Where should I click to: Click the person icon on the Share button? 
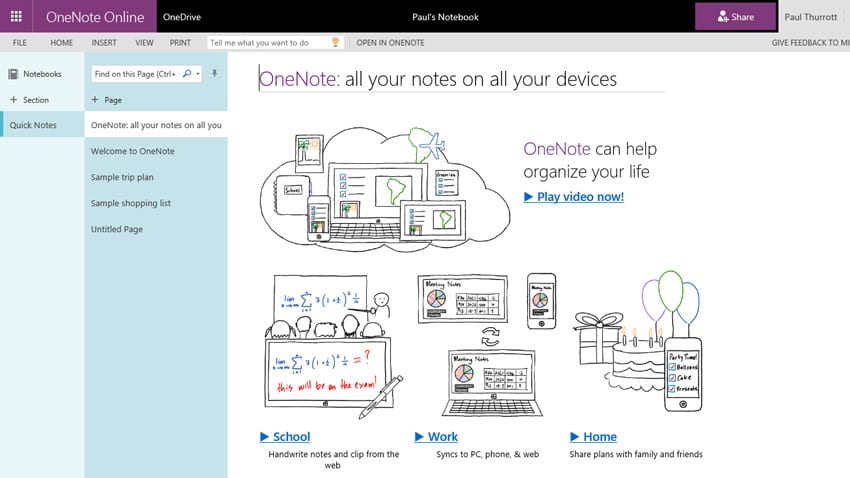point(723,17)
